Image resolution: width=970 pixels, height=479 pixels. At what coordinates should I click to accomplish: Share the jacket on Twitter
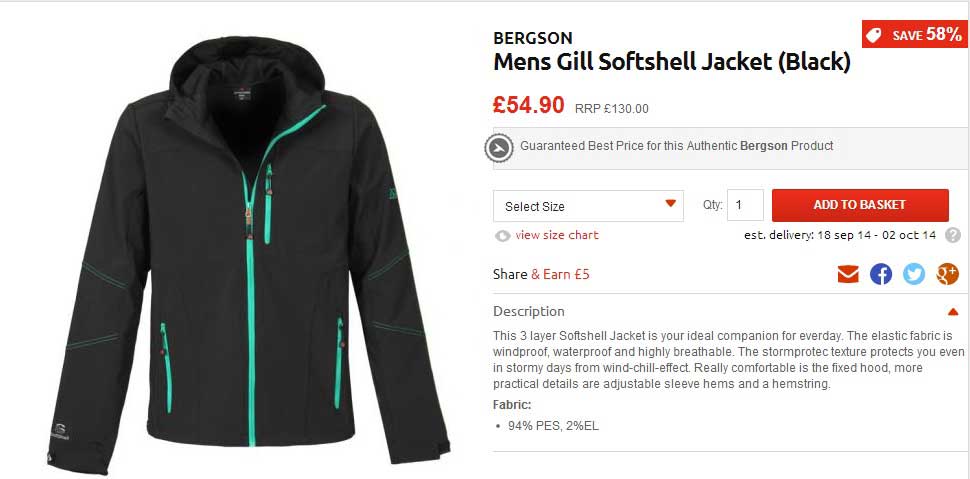click(x=914, y=274)
